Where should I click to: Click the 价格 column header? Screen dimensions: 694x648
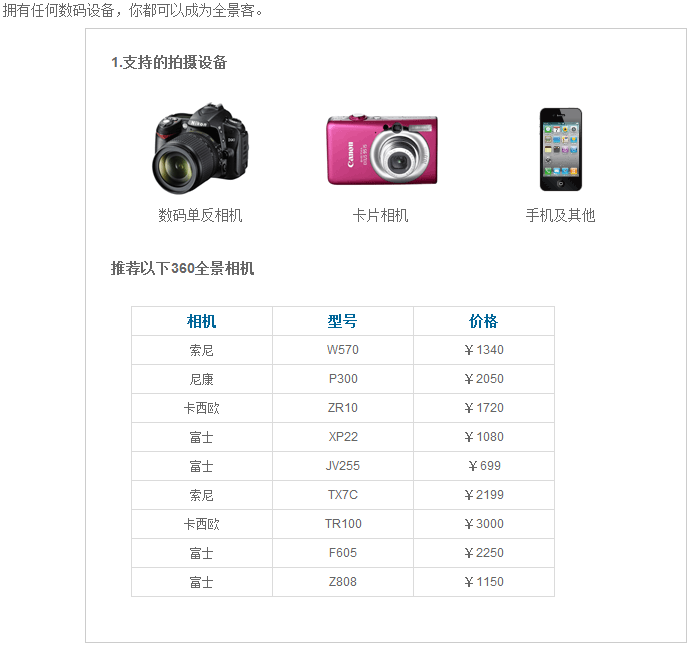pos(484,321)
